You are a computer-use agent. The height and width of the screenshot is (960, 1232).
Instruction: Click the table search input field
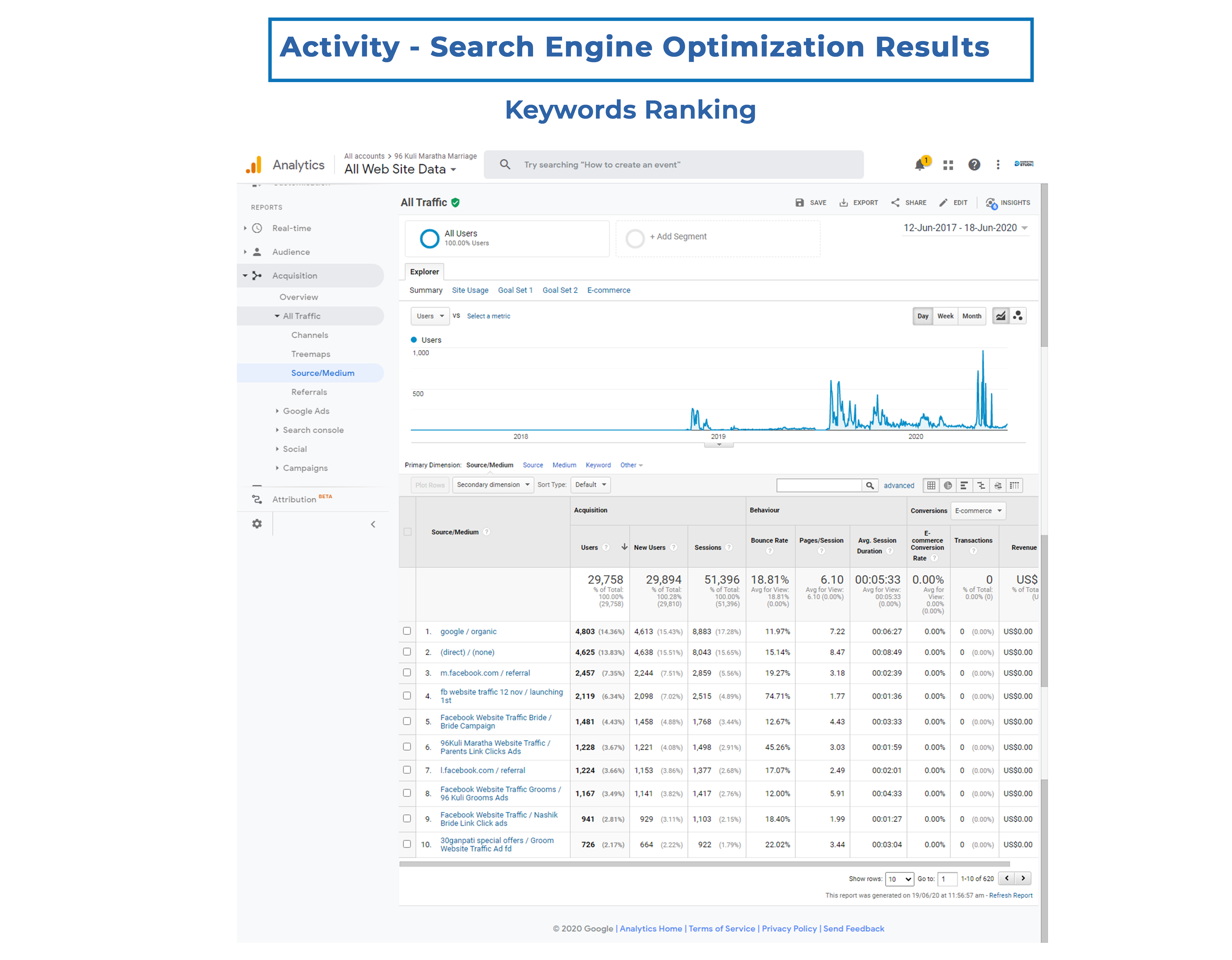[x=819, y=485]
